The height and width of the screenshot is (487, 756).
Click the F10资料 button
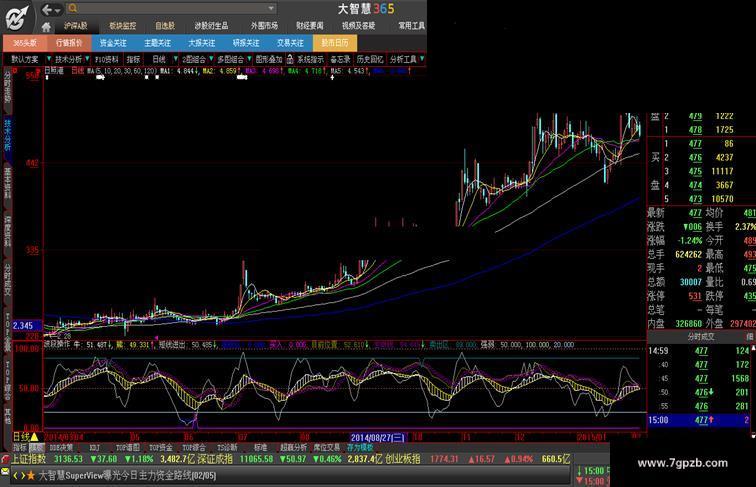[x=107, y=59]
